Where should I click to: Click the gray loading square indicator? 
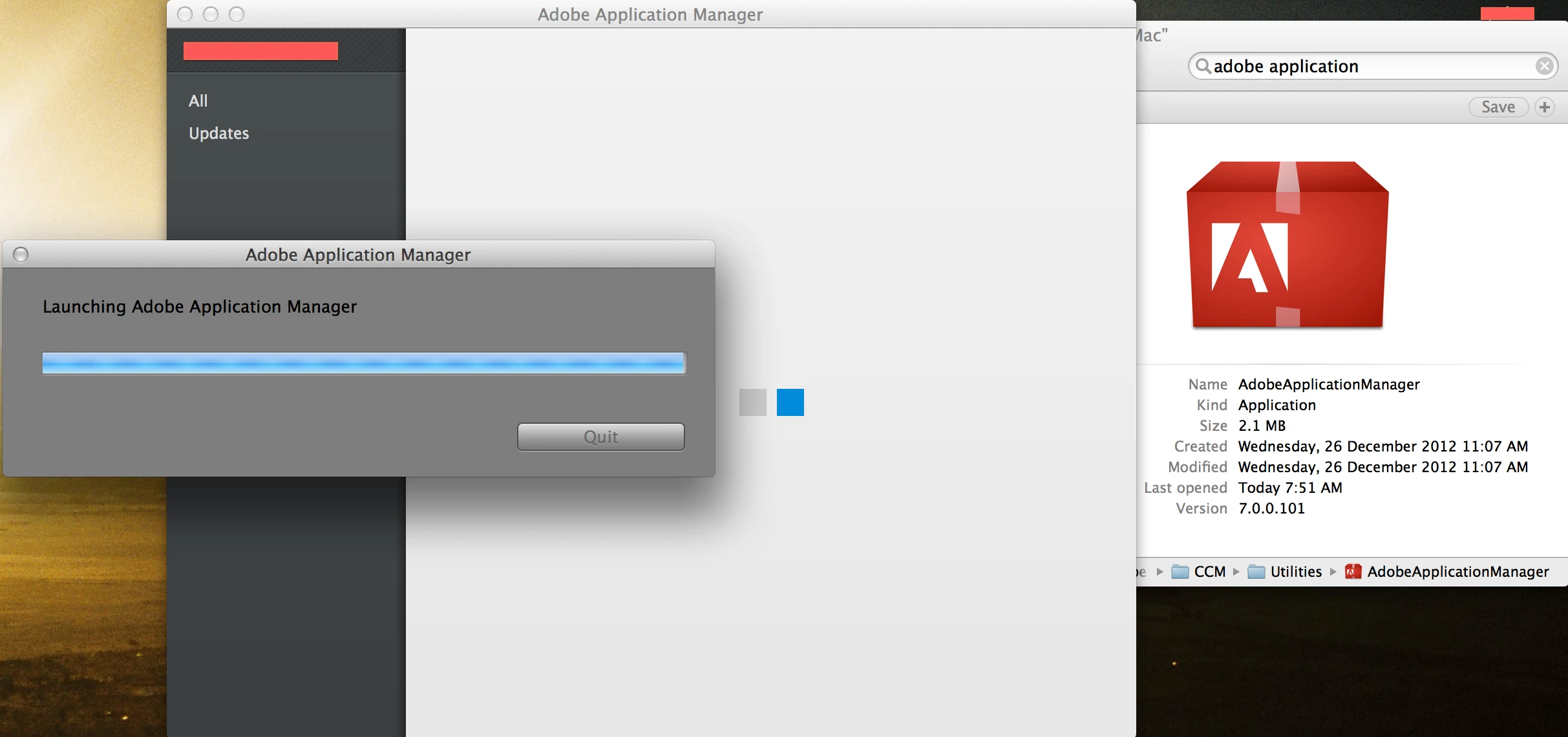(752, 402)
